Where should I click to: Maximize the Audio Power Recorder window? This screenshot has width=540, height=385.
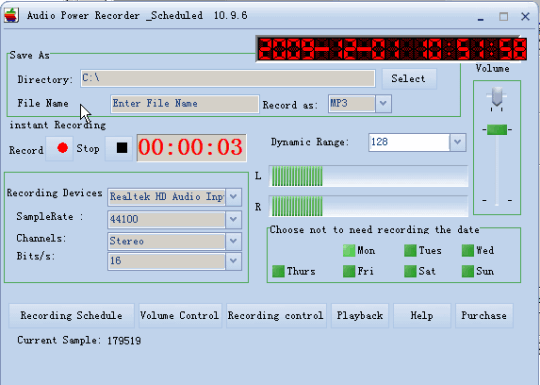click(x=503, y=16)
